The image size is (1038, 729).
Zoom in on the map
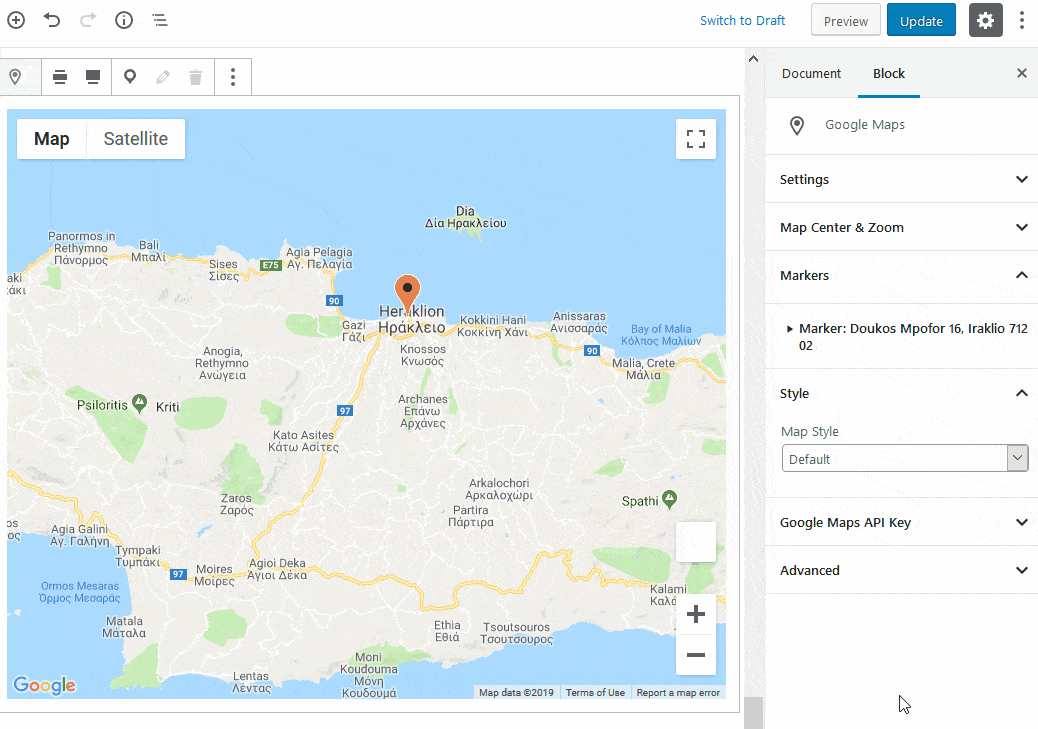click(x=696, y=614)
